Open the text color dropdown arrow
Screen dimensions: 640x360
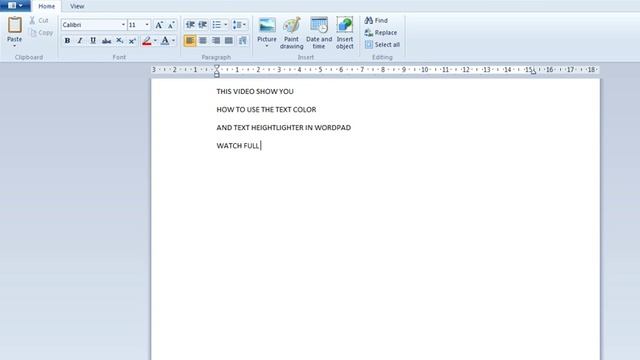(173, 41)
